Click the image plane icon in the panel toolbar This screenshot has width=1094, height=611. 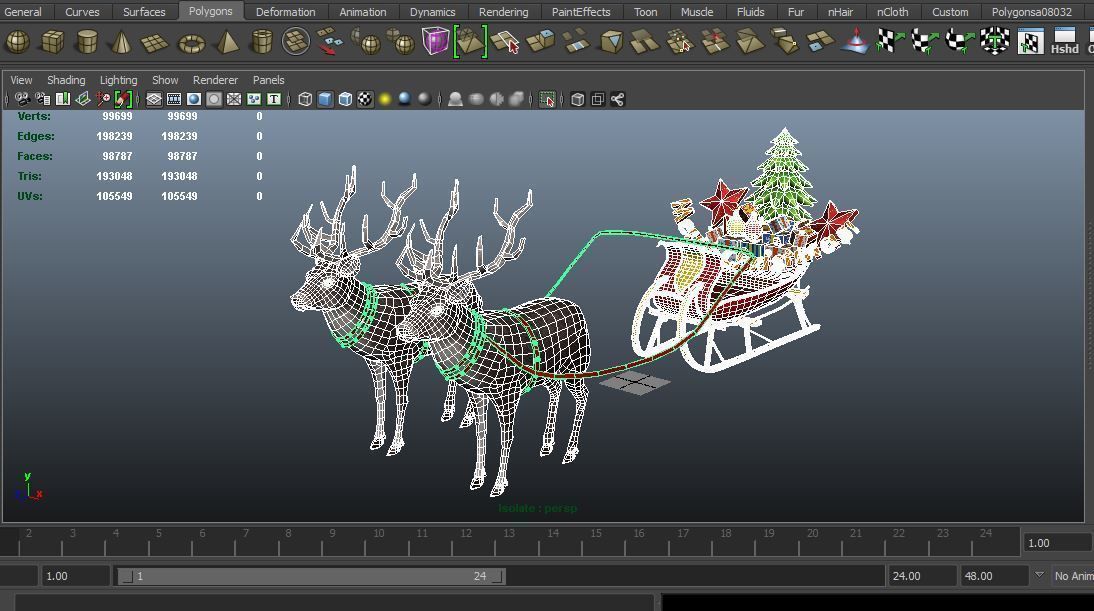pyautogui.click(x=83, y=99)
